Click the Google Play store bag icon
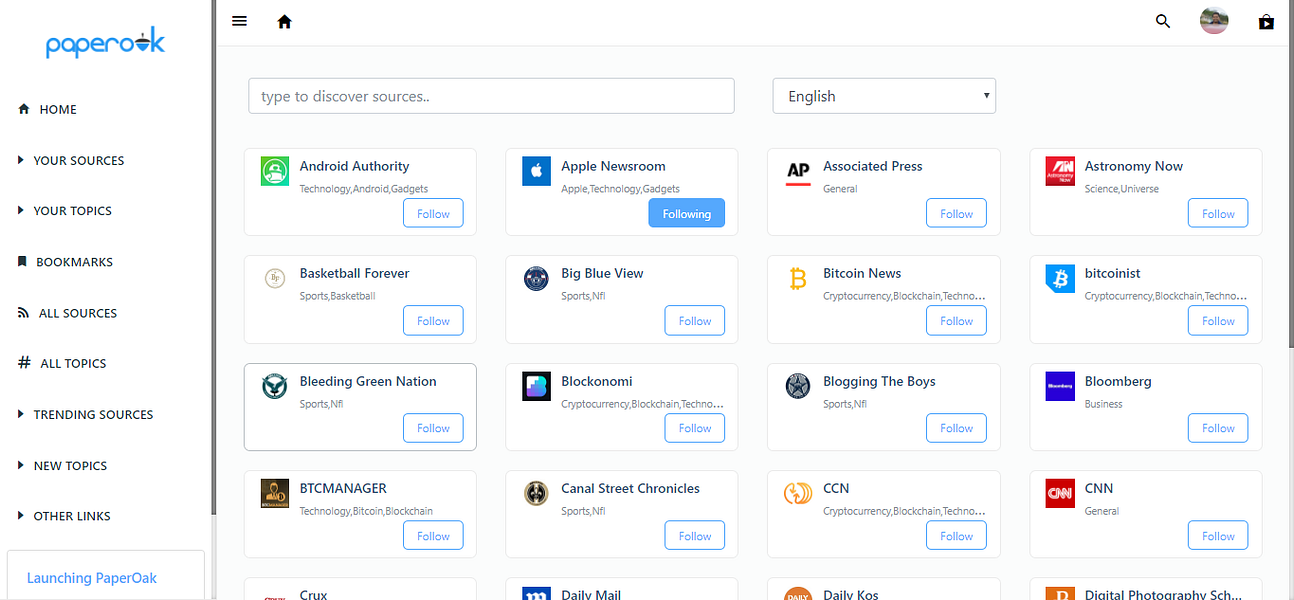The width and height of the screenshot is (1294, 600). click(x=1266, y=21)
